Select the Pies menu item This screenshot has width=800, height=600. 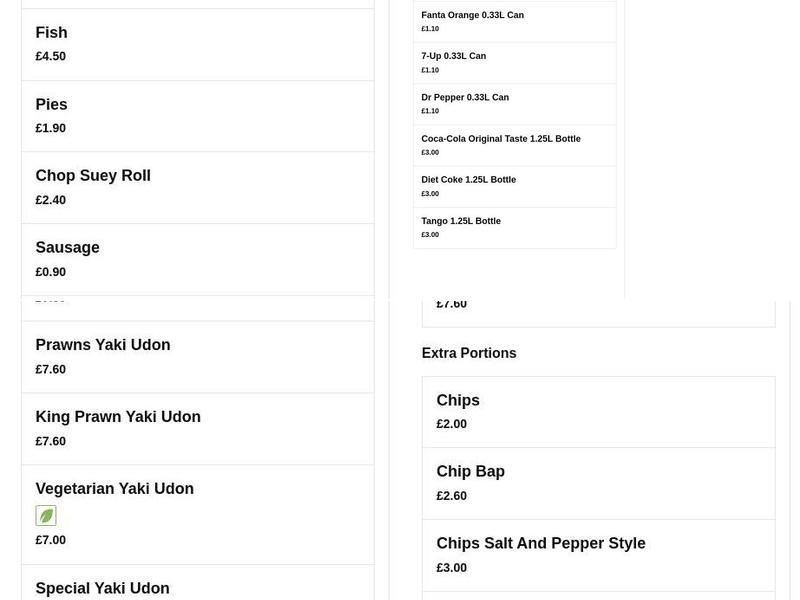point(197,115)
